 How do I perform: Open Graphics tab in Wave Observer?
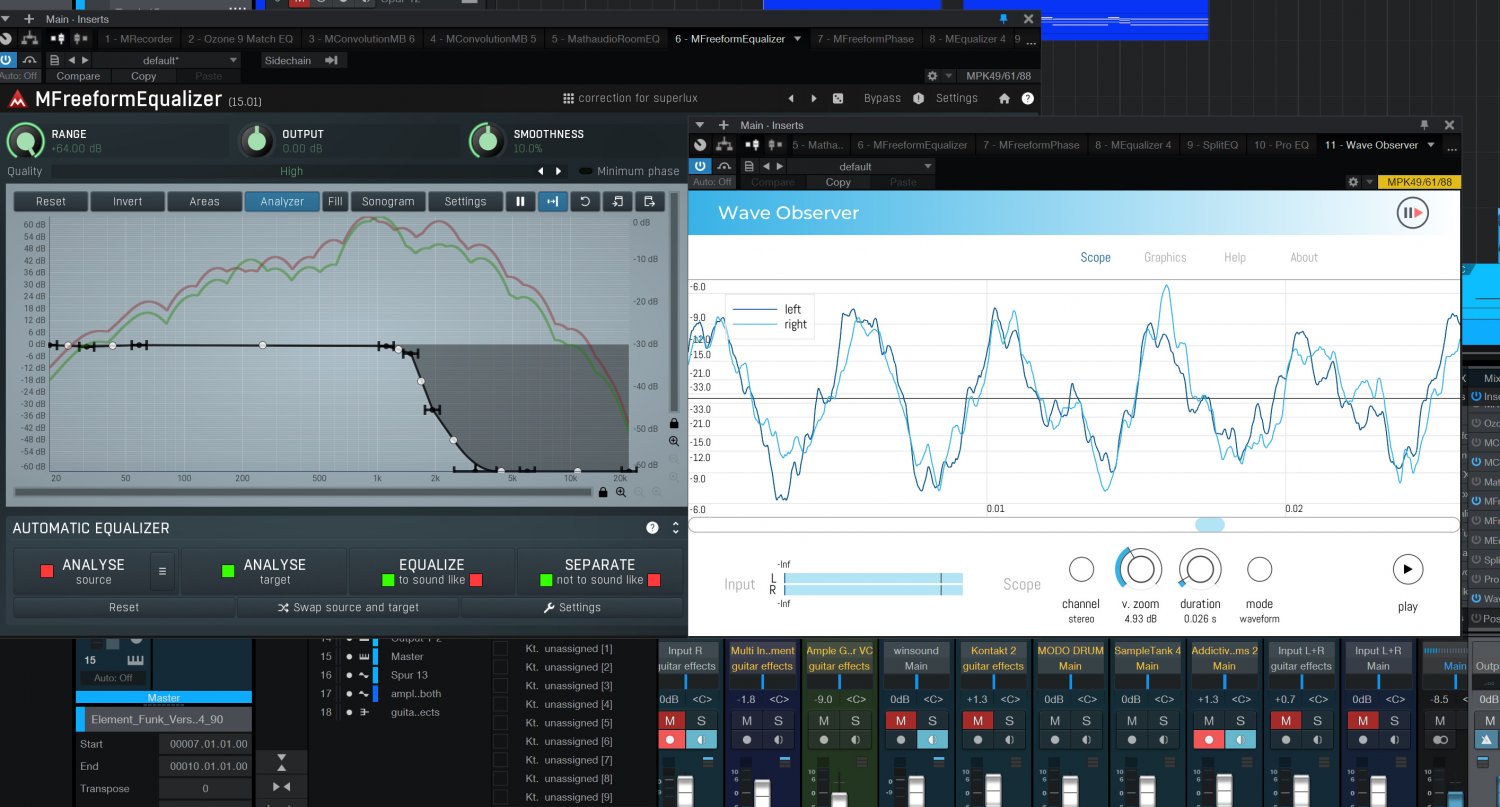point(1165,257)
